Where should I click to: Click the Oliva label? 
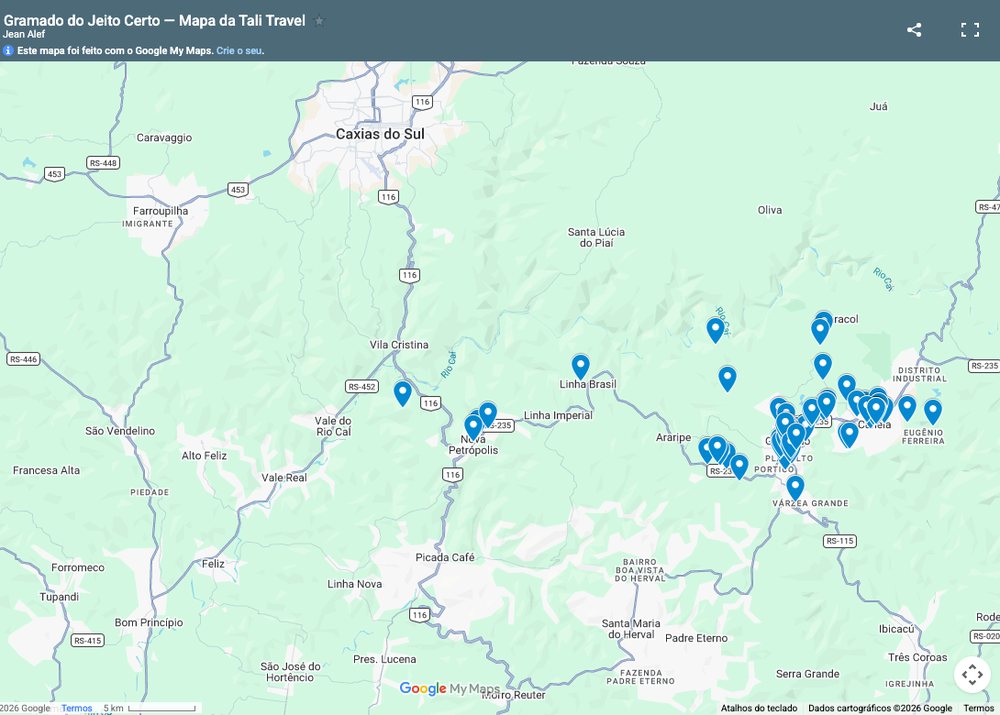point(770,210)
